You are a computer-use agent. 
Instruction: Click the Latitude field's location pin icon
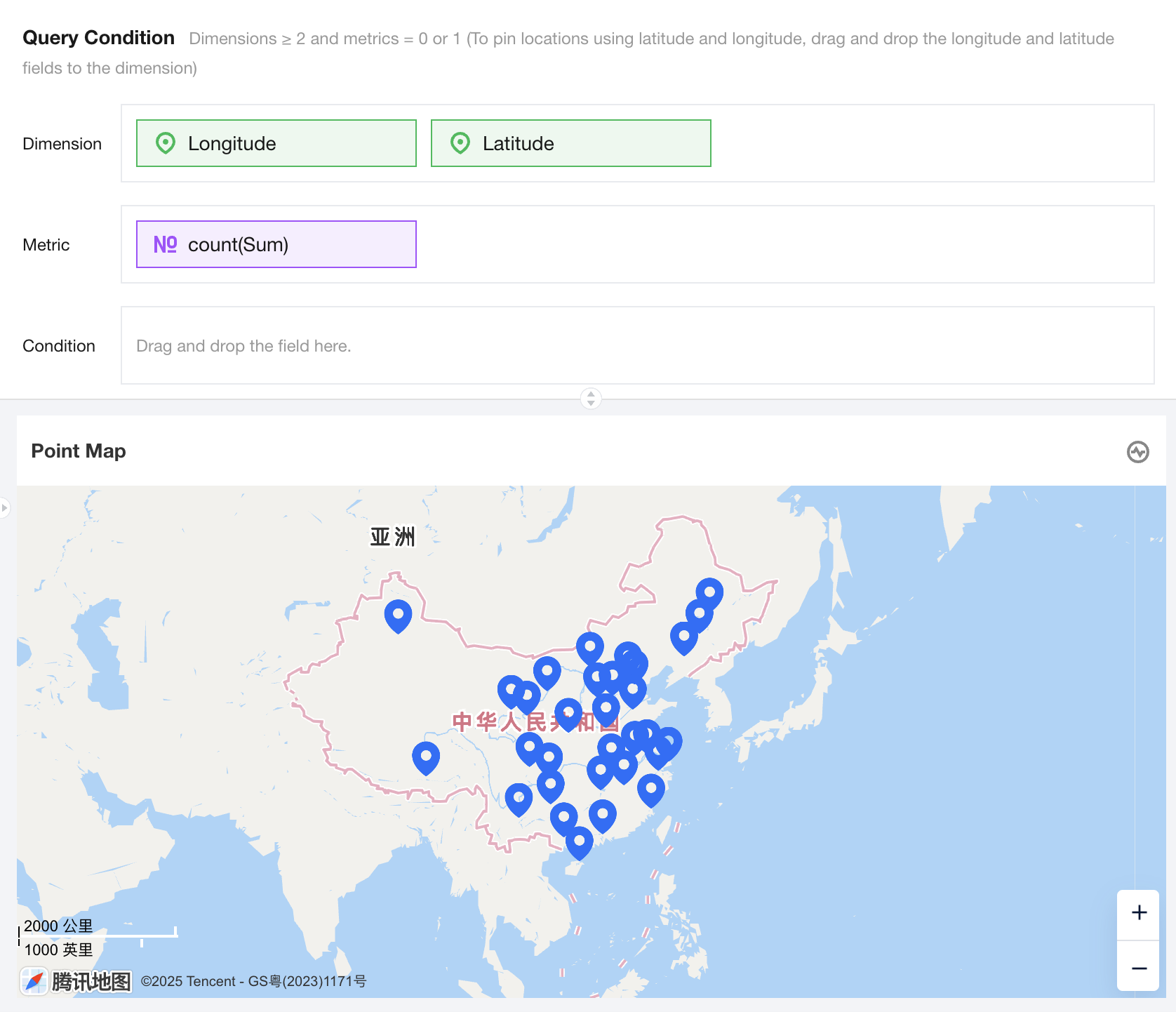click(x=460, y=143)
